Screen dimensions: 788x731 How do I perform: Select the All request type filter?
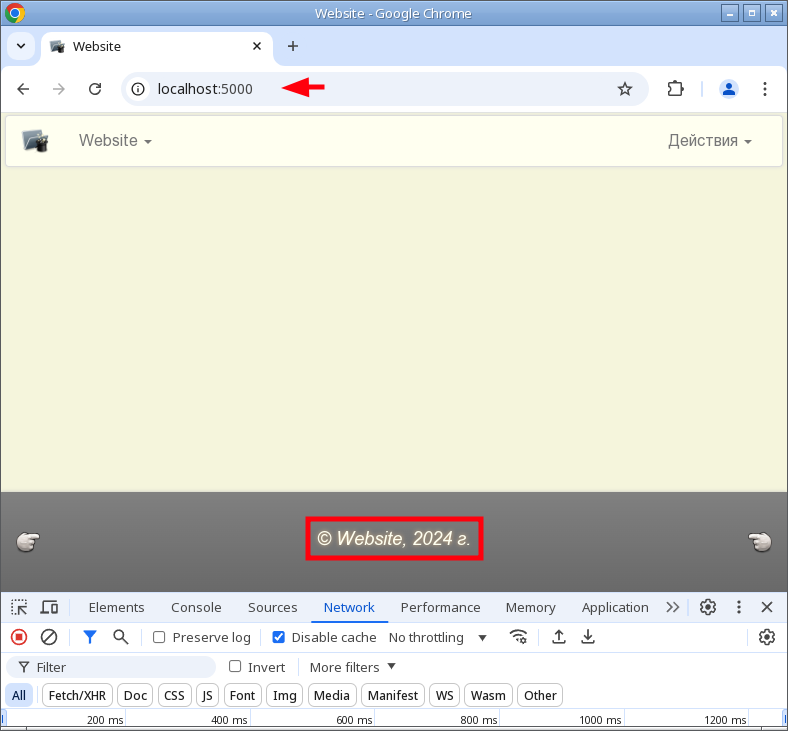click(19, 695)
